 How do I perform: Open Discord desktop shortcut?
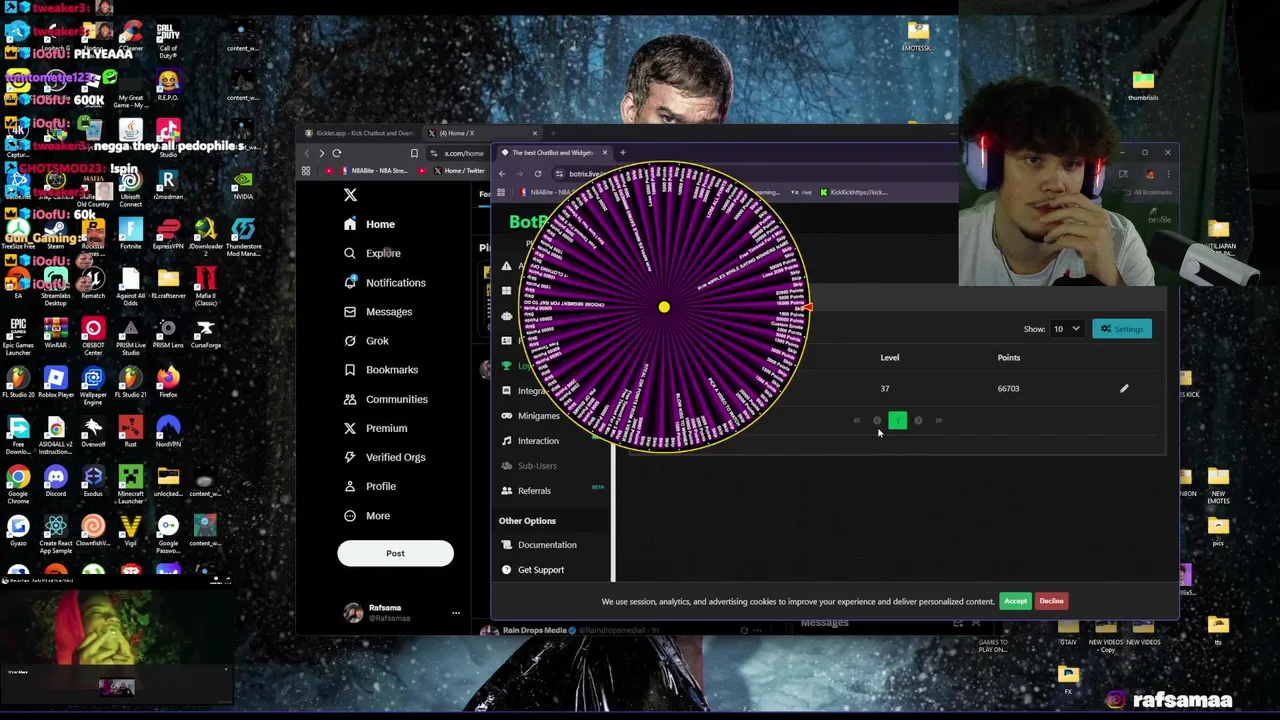point(56,481)
